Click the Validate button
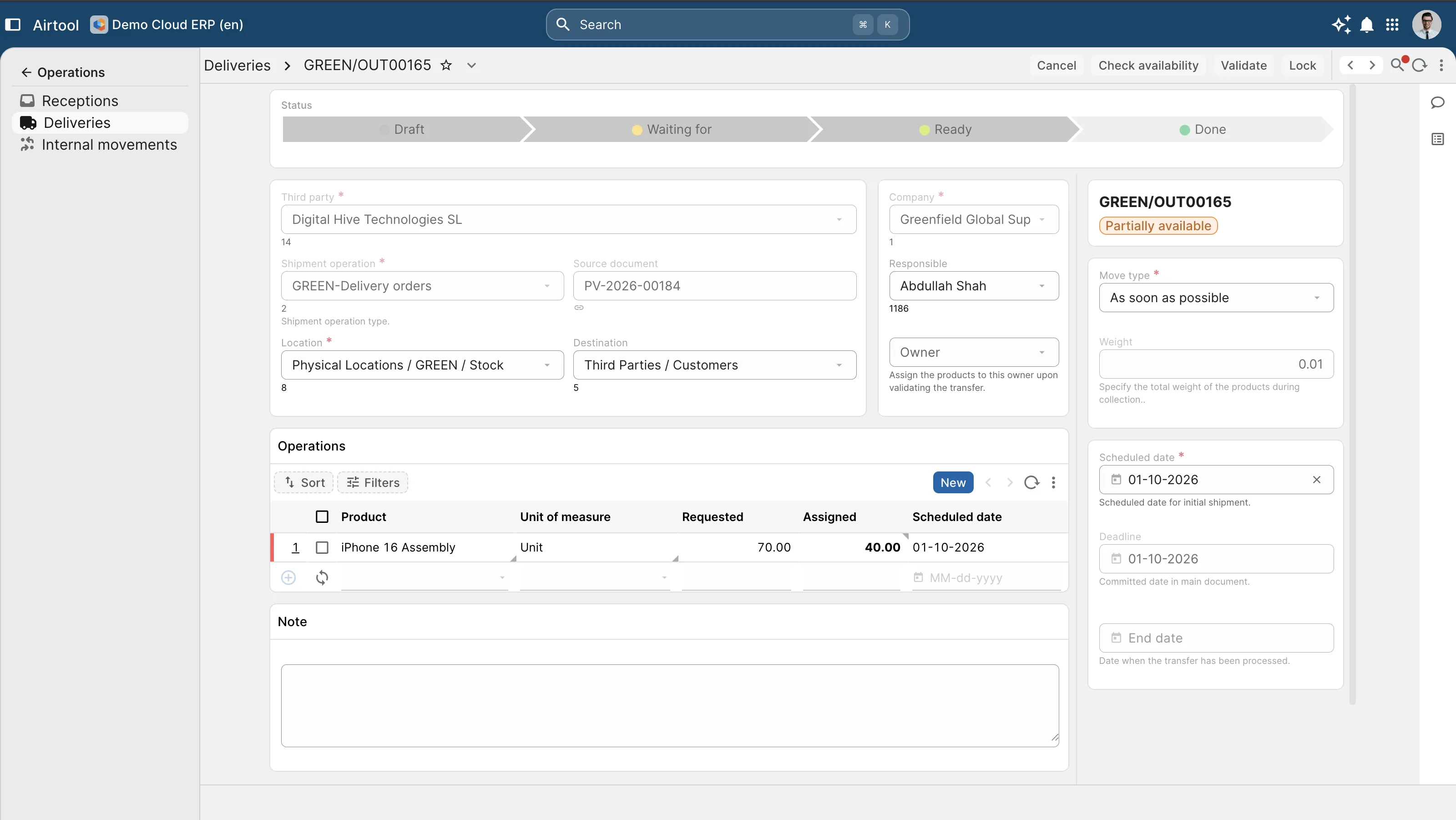This screenshot has height=820, width=1456. [1244, 65]
